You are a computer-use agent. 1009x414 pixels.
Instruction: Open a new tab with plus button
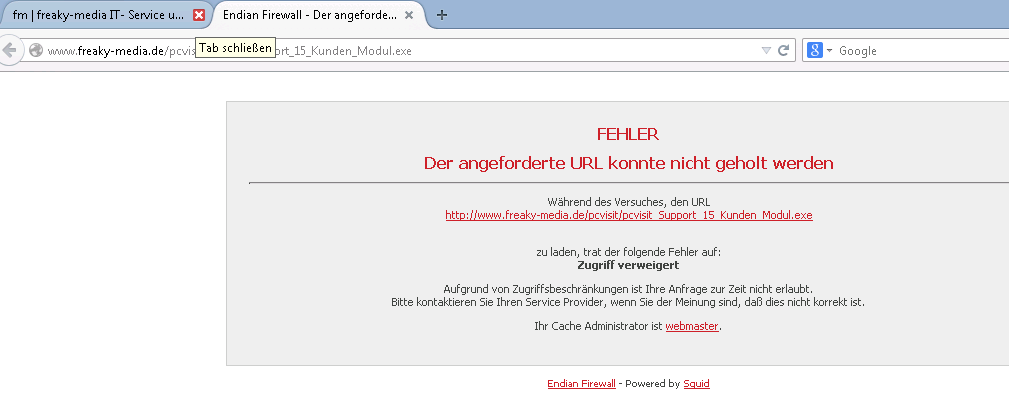pos(442,15)
